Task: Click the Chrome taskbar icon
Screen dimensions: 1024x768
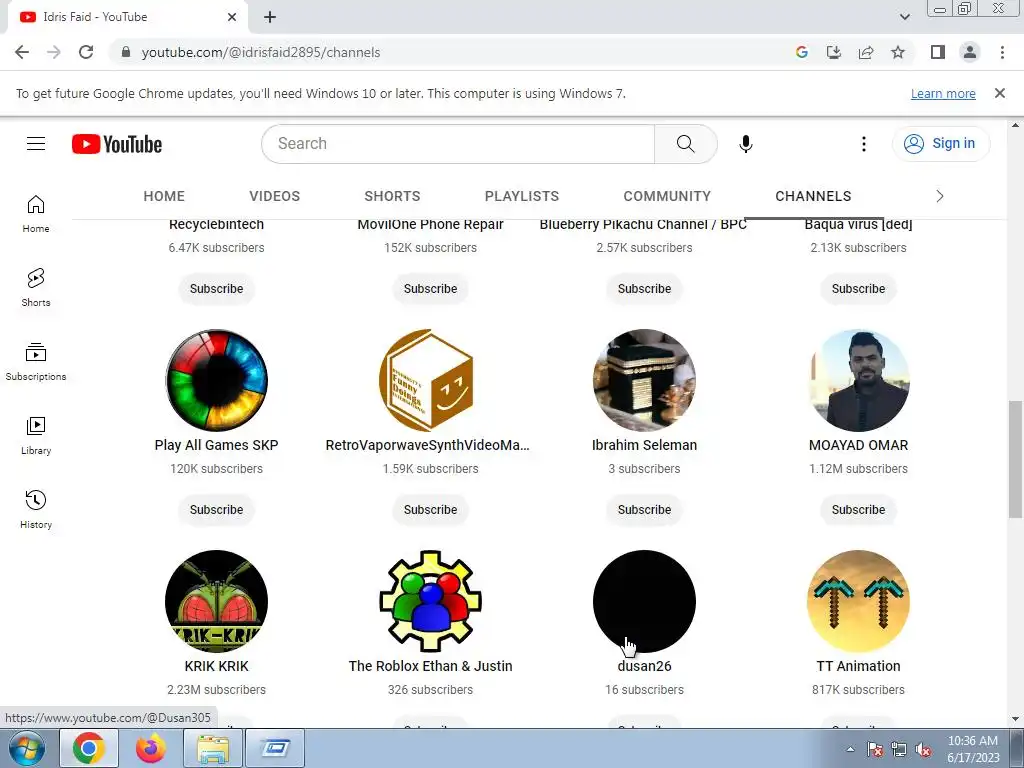Action: pos(89,748)
